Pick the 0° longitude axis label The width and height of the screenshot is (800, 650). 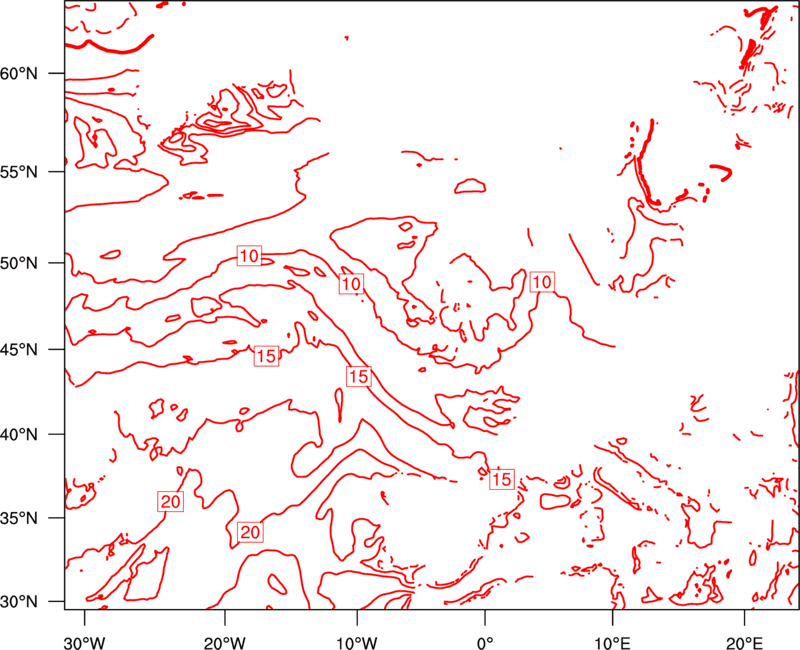tap(484, 643)
